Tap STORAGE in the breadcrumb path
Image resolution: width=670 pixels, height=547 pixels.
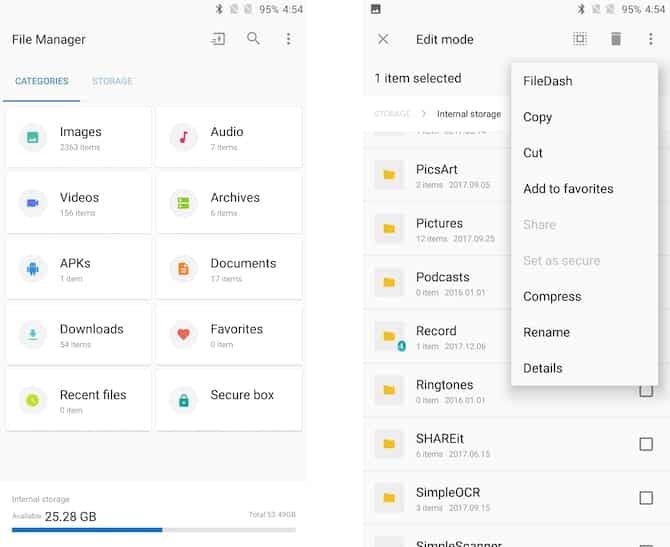pyautogui.click(x=392, y=114)
